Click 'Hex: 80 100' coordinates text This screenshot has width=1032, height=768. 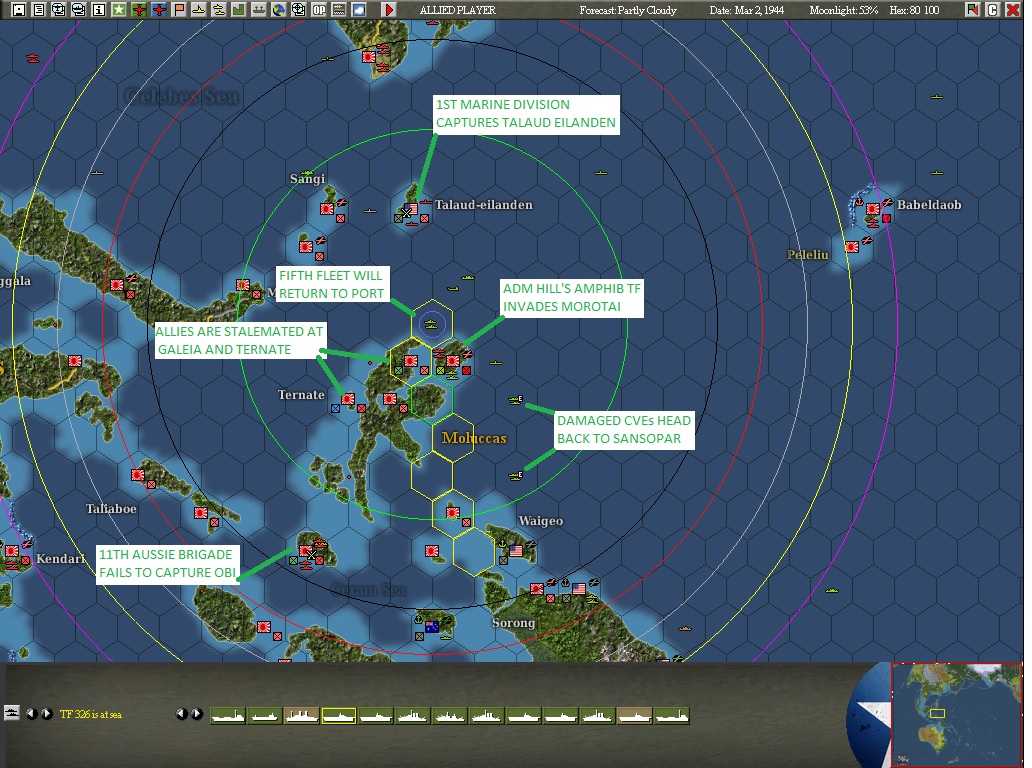[x=914, y=10]
